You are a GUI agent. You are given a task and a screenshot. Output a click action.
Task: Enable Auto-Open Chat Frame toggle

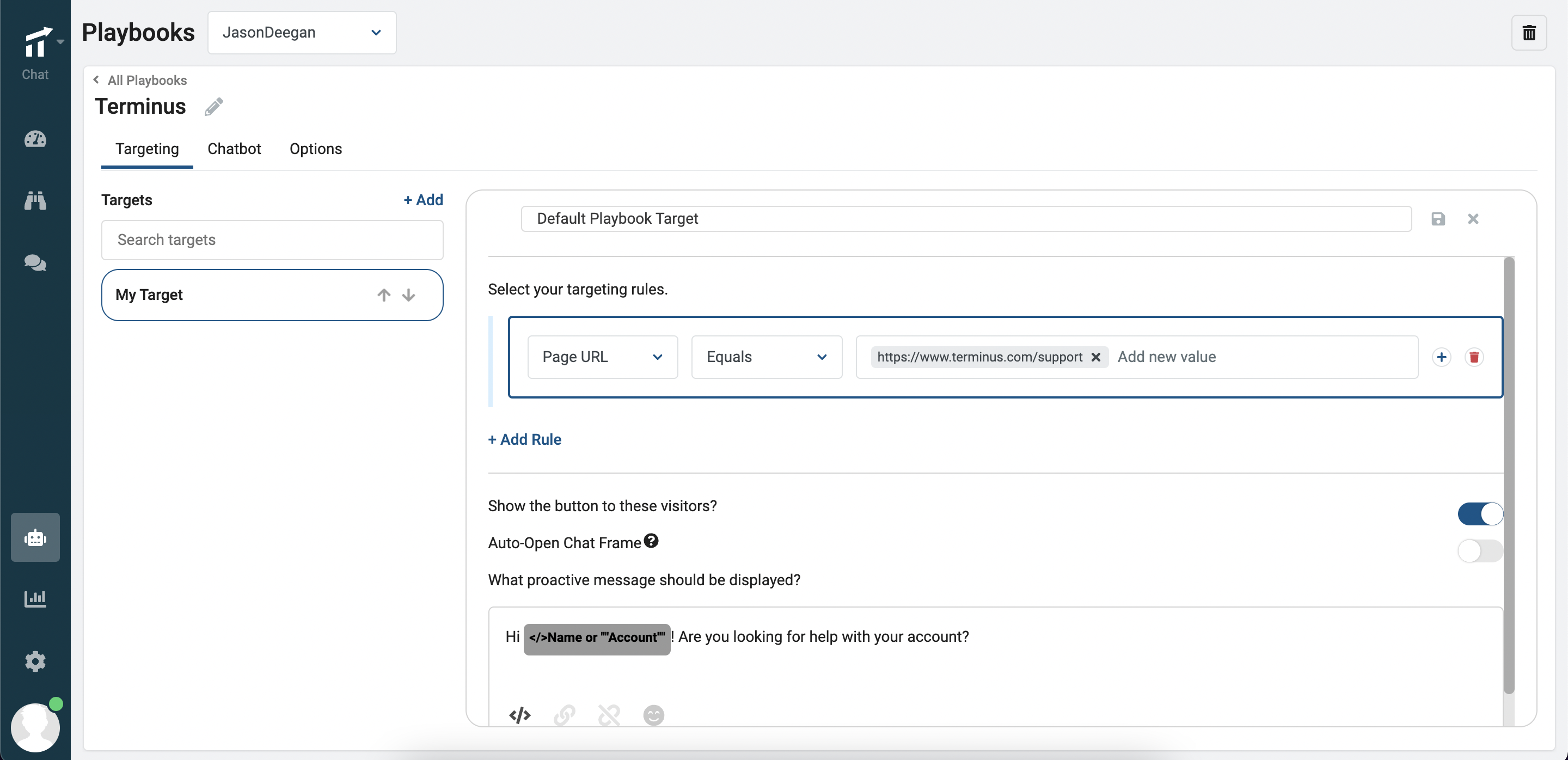click(x=1480, y=551)
